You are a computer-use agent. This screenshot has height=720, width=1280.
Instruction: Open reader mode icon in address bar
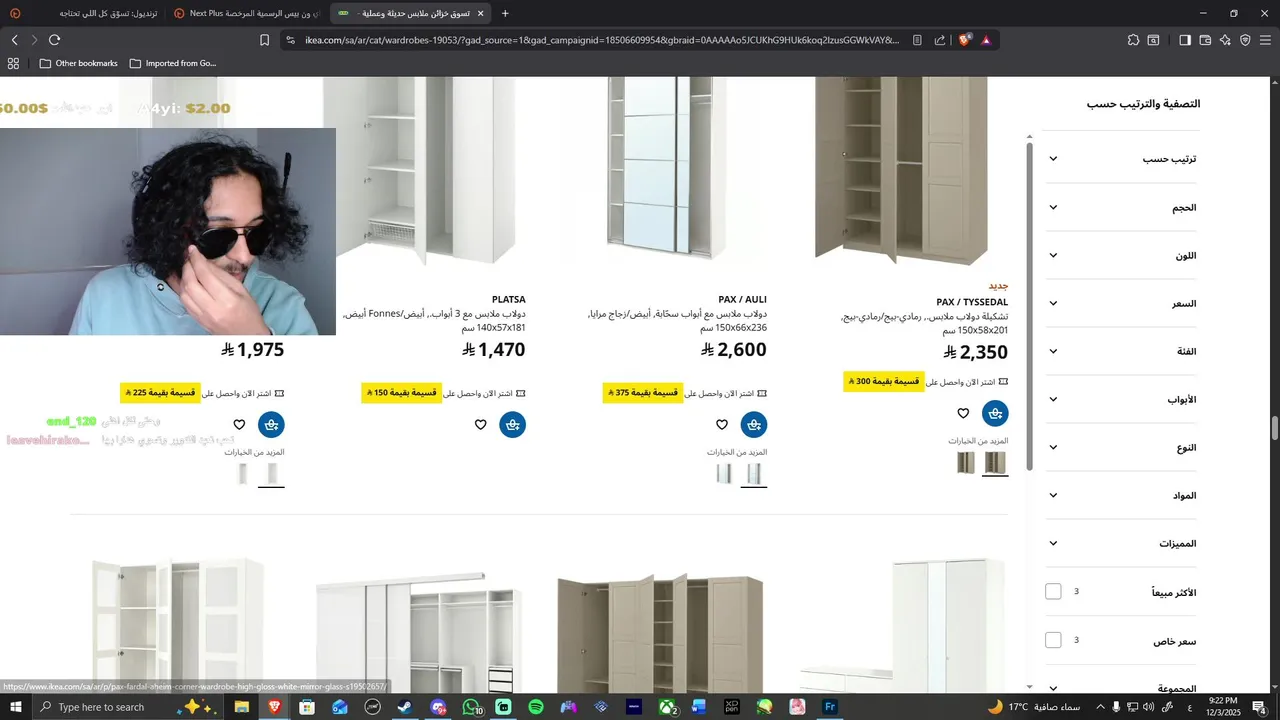(917, 40)
